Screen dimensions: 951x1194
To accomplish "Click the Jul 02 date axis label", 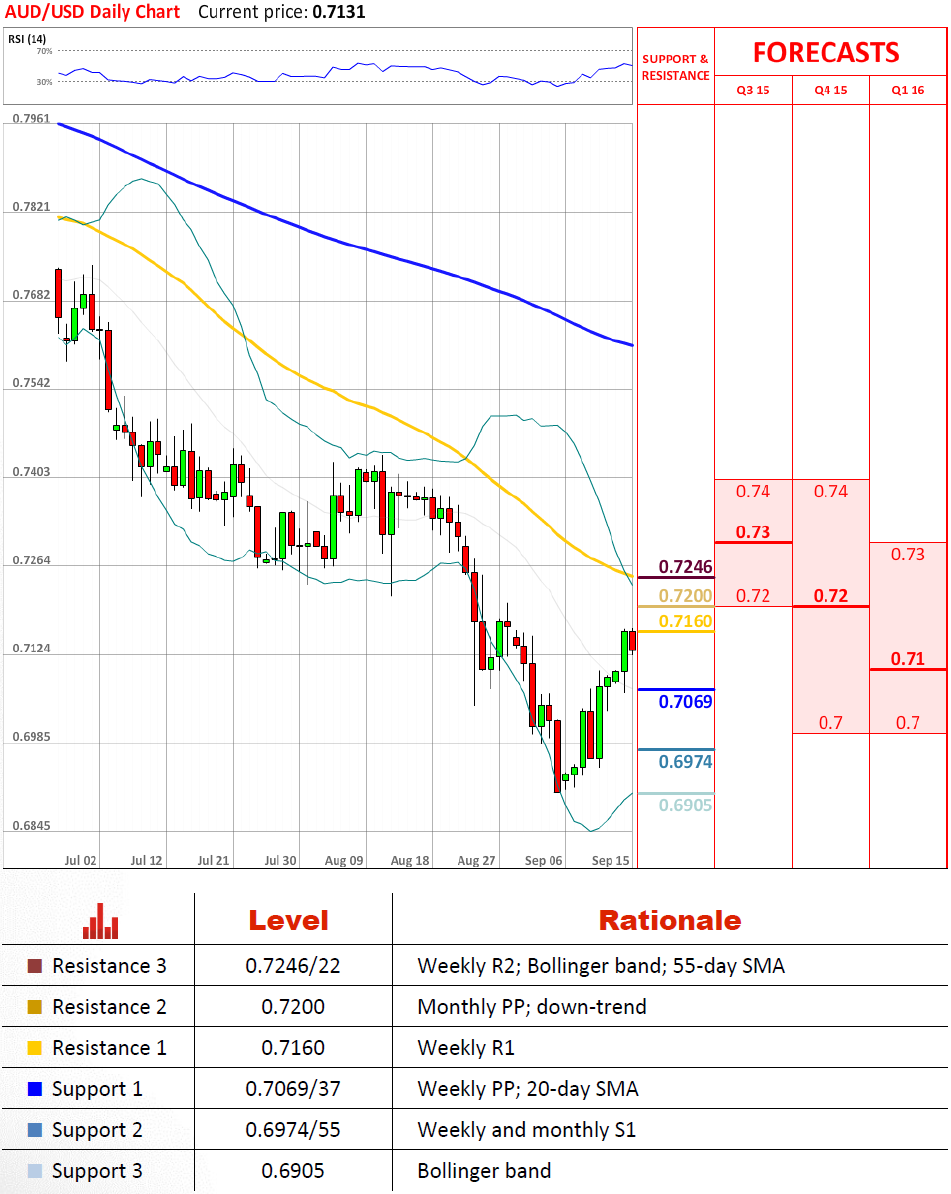I will click(80, 860).
